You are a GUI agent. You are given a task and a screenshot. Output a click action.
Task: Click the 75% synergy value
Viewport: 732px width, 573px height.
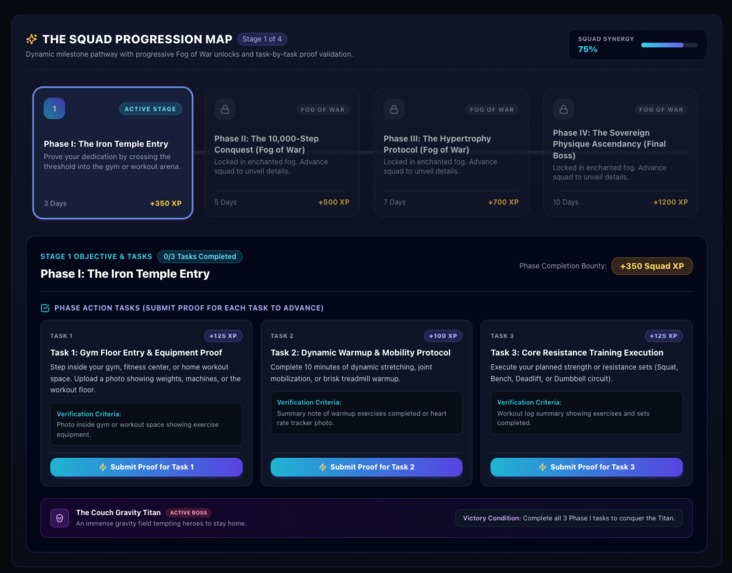click(x=587, y=50)
